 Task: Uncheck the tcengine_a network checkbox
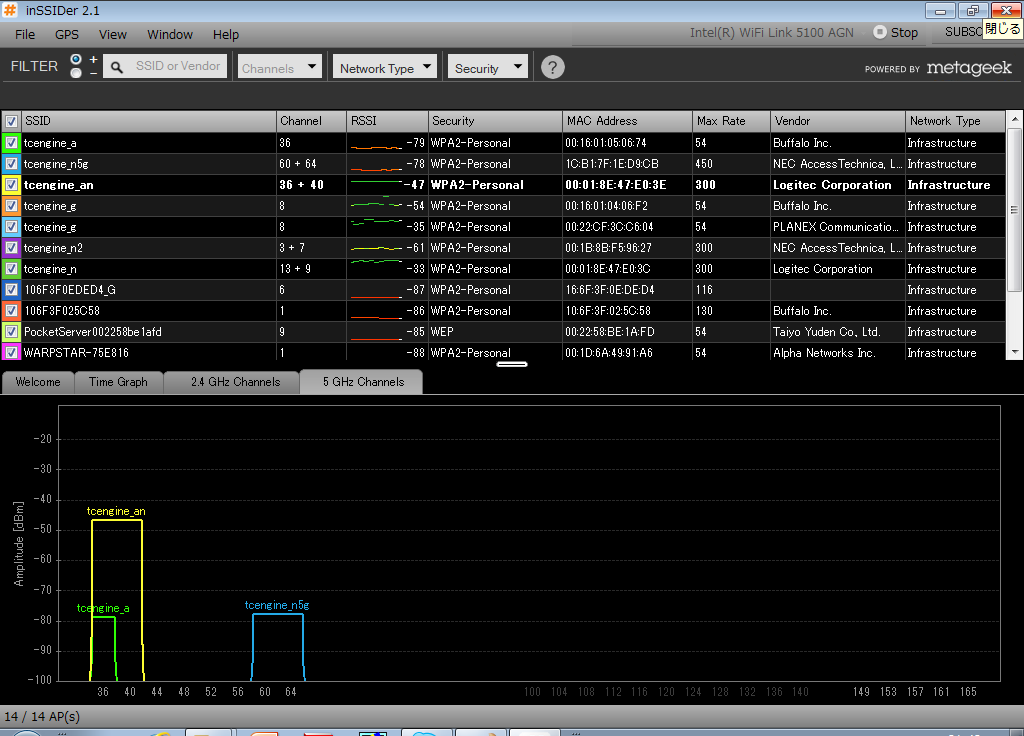(x=11, y=143)
